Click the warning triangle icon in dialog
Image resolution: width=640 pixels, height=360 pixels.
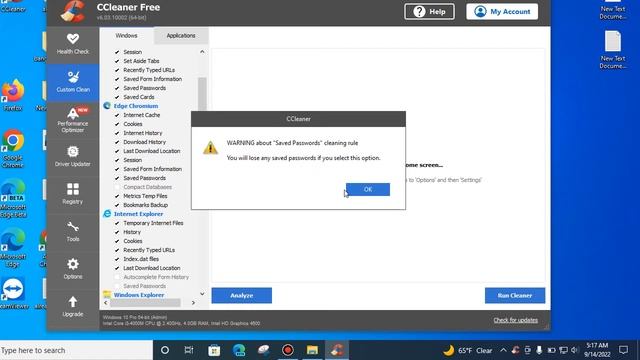(210, 147)
